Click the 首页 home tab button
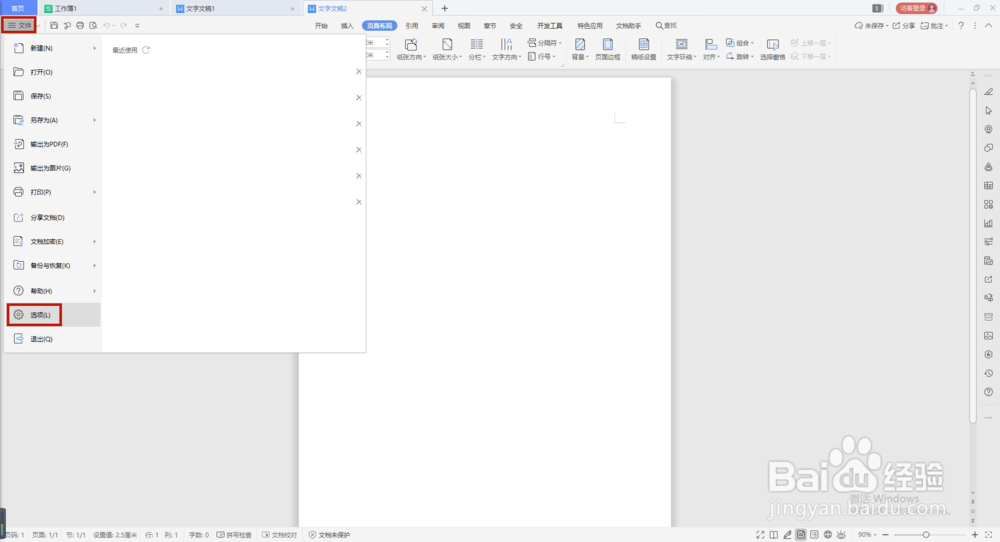1000x542 pixels. [18, 8]
